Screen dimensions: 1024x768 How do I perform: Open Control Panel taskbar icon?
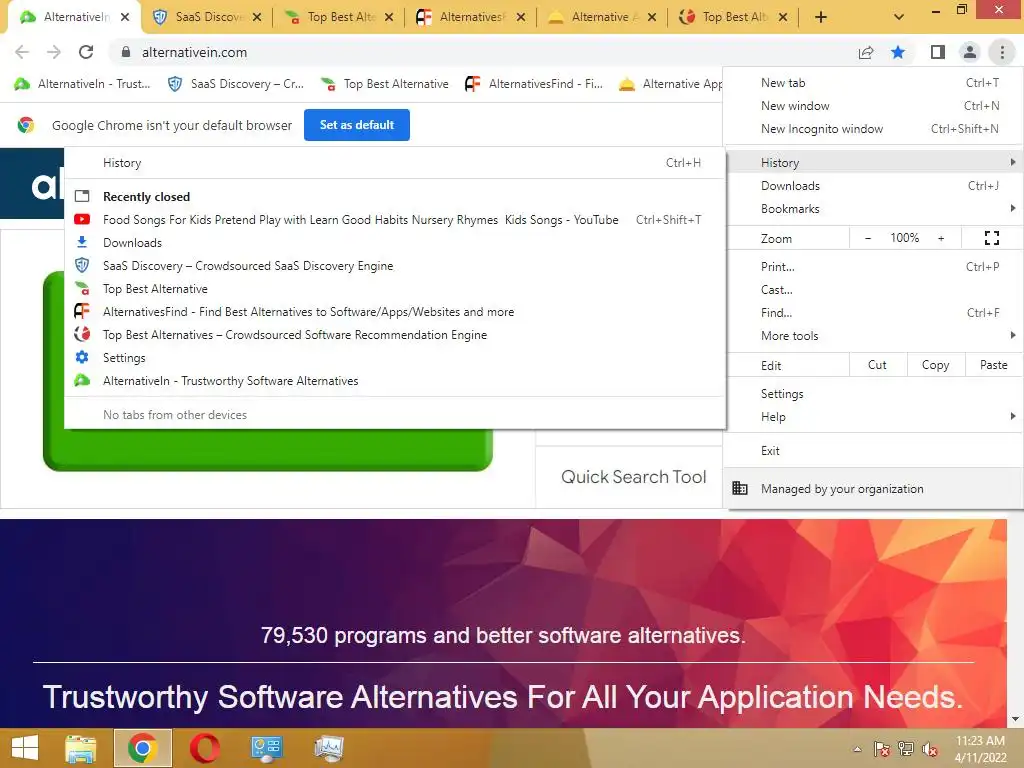pos(266,748)
